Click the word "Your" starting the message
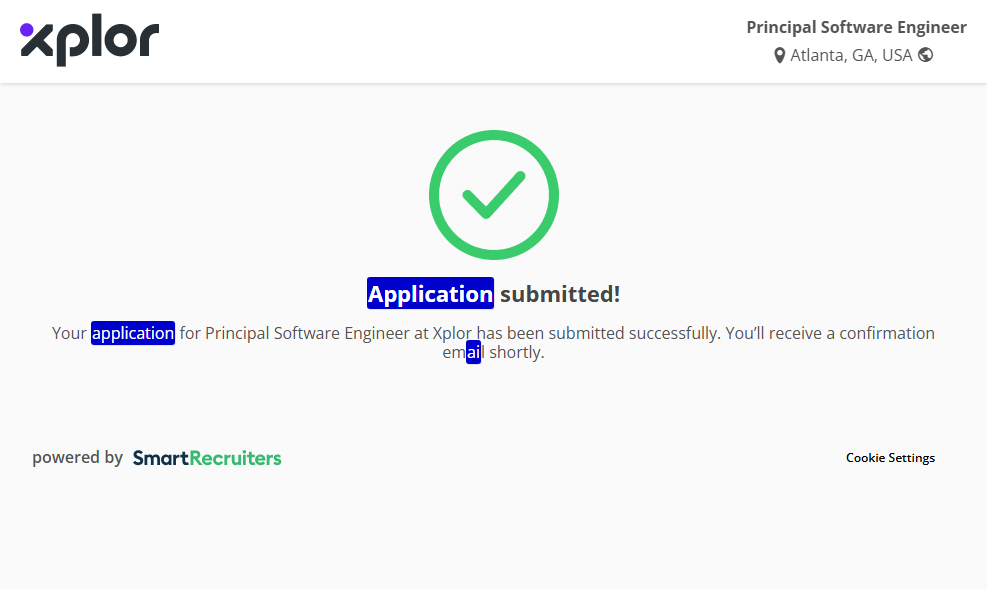 point(69,333)
